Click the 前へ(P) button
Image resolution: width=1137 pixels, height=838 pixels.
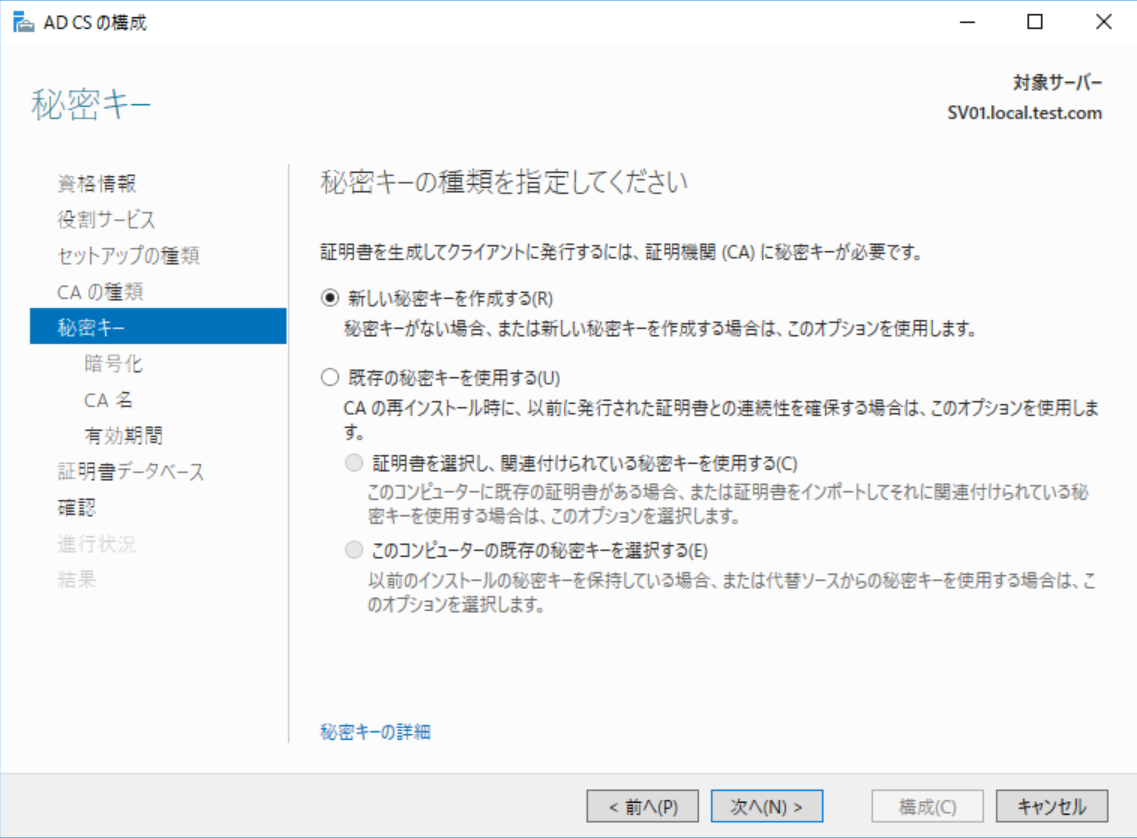pyautogui.click(x=642, y=806)
